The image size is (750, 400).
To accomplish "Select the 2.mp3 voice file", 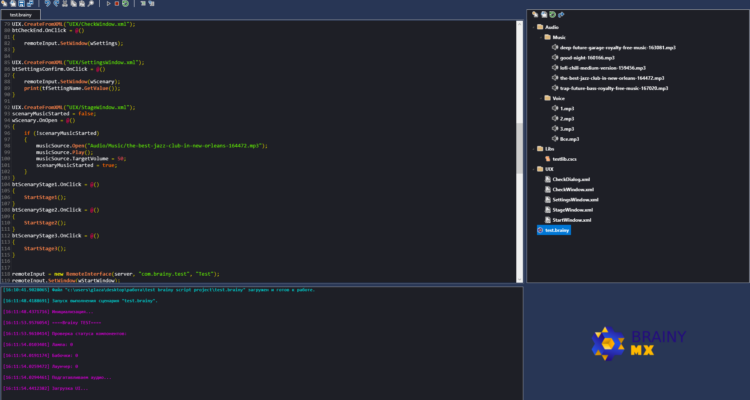I will point(567,119).
